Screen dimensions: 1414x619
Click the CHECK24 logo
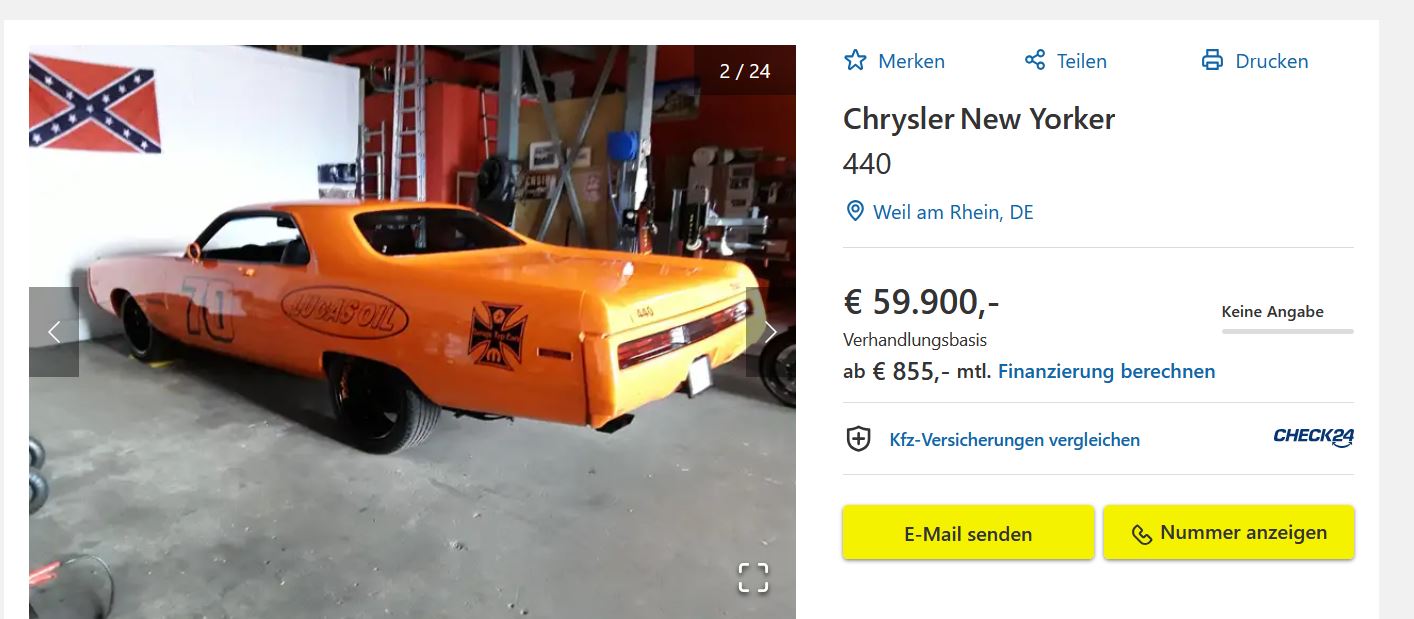click(1313, 437)
